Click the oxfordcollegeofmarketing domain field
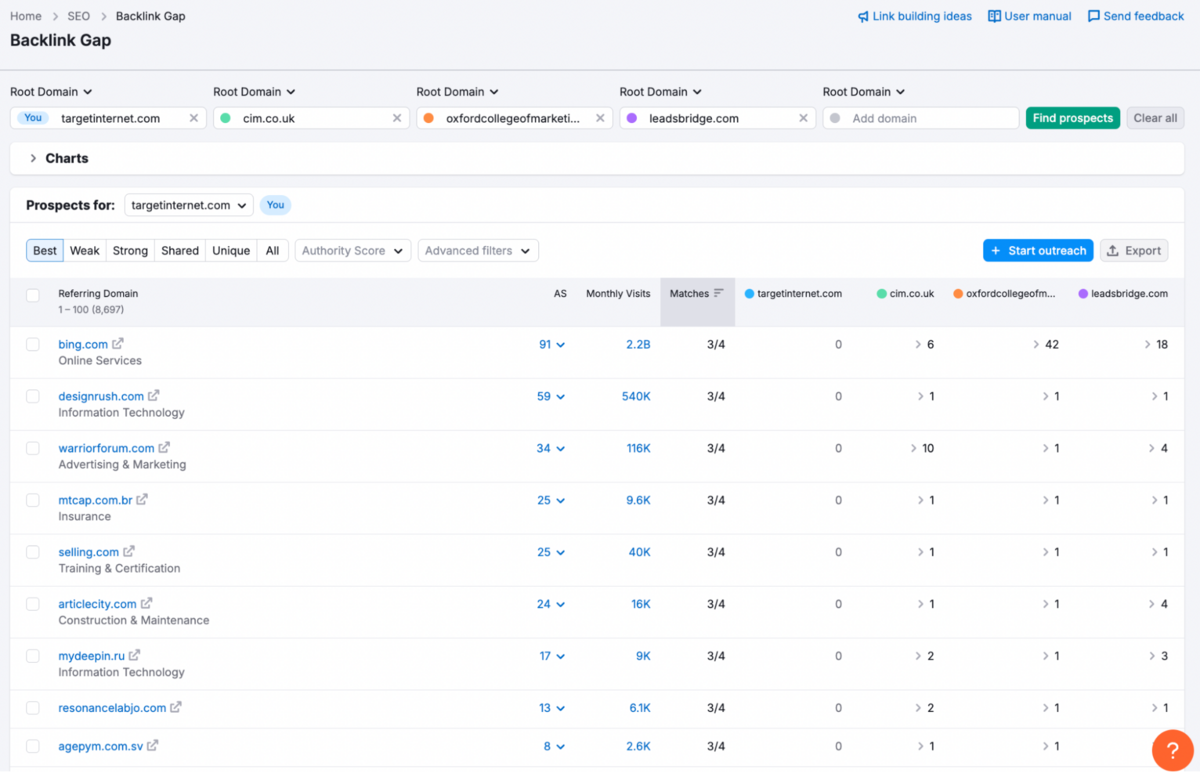Viewport: 1200px width, 772px height. [514, 118]
